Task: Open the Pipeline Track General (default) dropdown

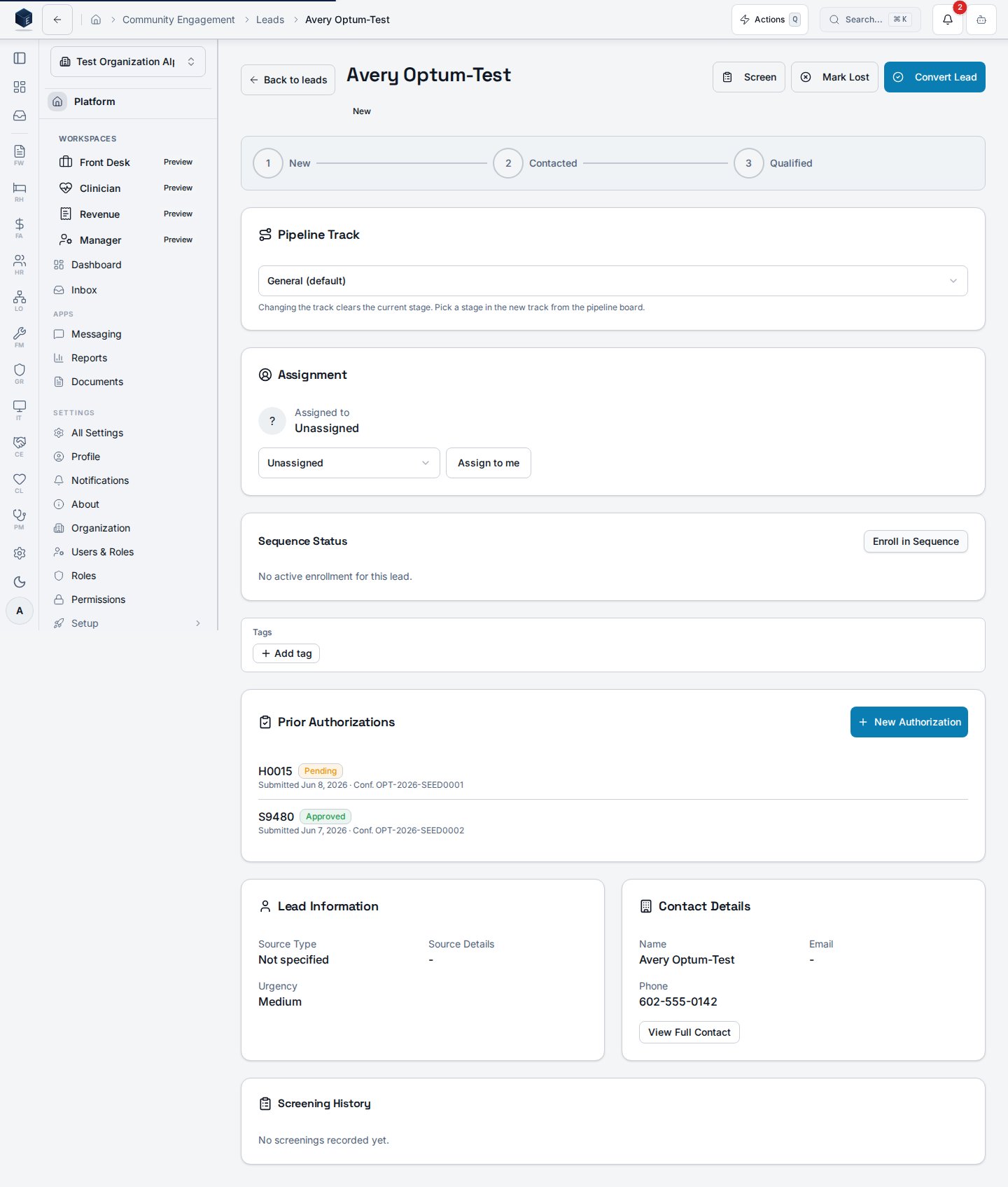Action: click(x=613, y=281)
